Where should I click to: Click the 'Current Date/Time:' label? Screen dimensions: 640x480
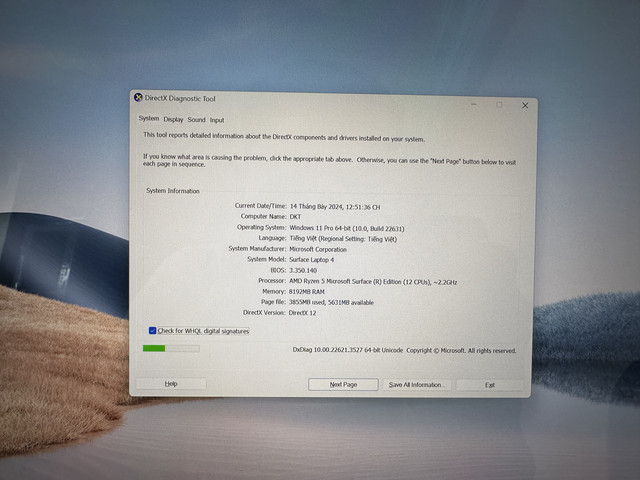coord(260,206)
